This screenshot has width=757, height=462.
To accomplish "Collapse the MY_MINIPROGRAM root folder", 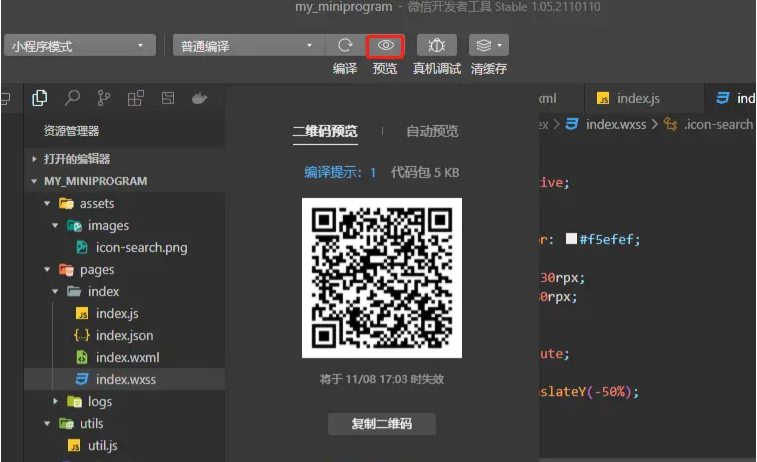I will pyautogui.click(x=34, y=181).
